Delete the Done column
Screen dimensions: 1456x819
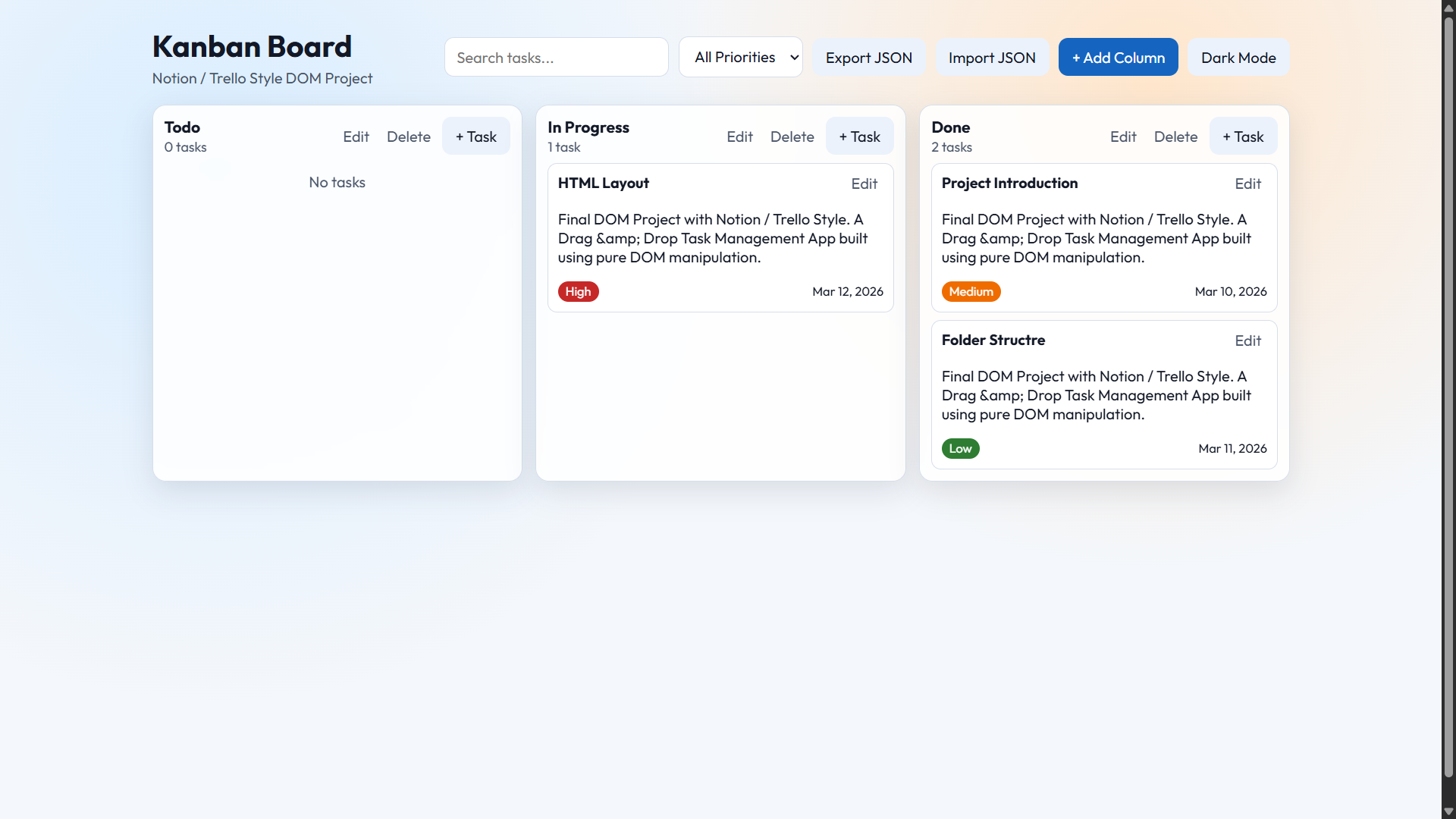[1176, 136]
